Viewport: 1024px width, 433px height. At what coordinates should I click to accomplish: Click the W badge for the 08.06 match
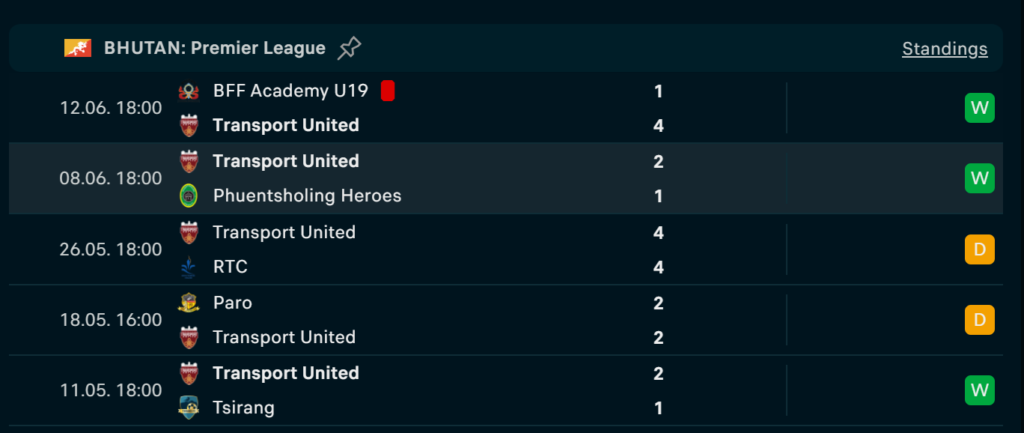(x=980, y=178)
